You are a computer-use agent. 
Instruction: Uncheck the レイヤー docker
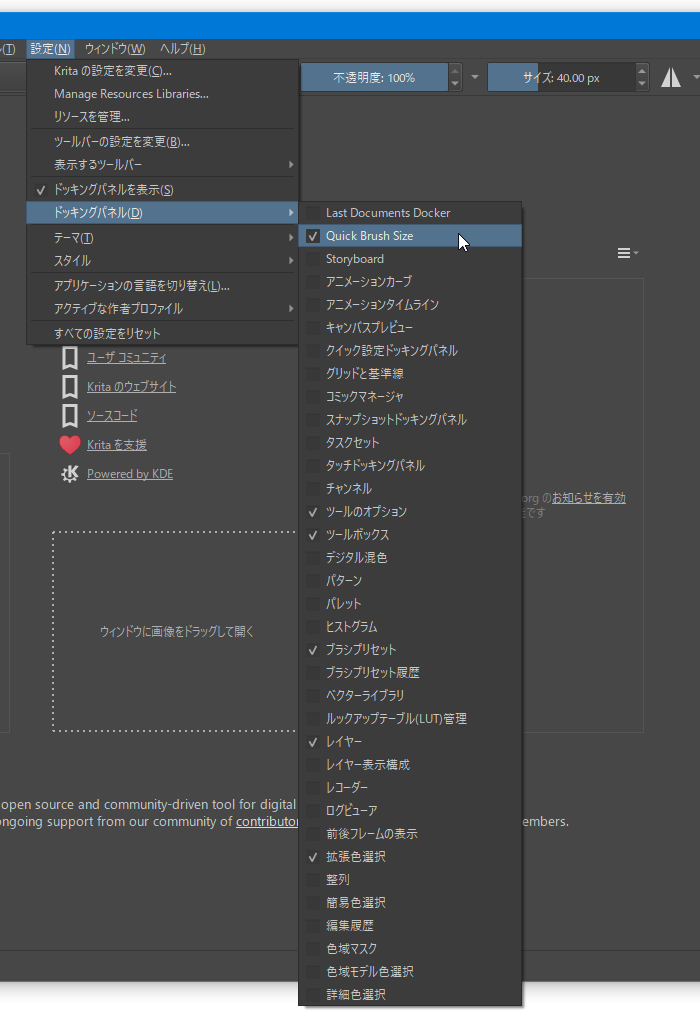tap(410, 742)
